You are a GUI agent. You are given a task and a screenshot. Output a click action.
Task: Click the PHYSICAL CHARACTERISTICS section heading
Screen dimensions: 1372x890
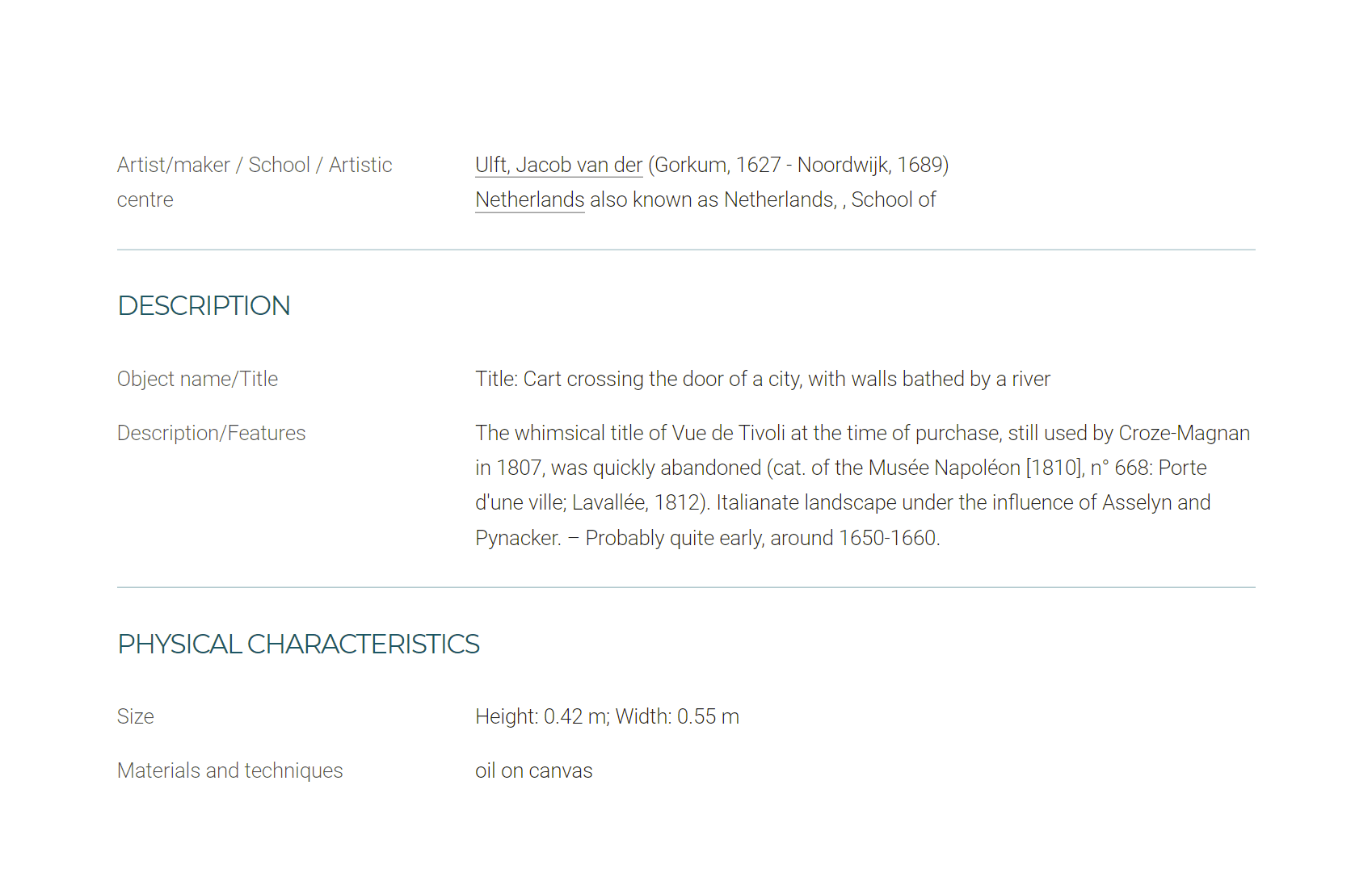point(298,644)
